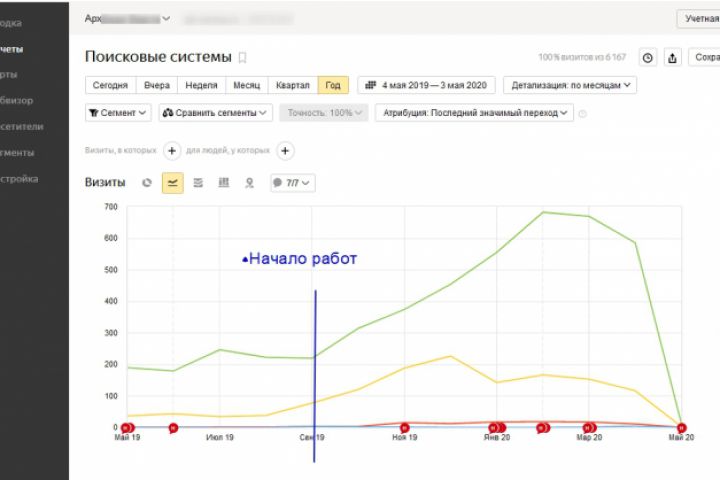
Task: Open the Сегменты sidebar item
Action: coord(17,153)
